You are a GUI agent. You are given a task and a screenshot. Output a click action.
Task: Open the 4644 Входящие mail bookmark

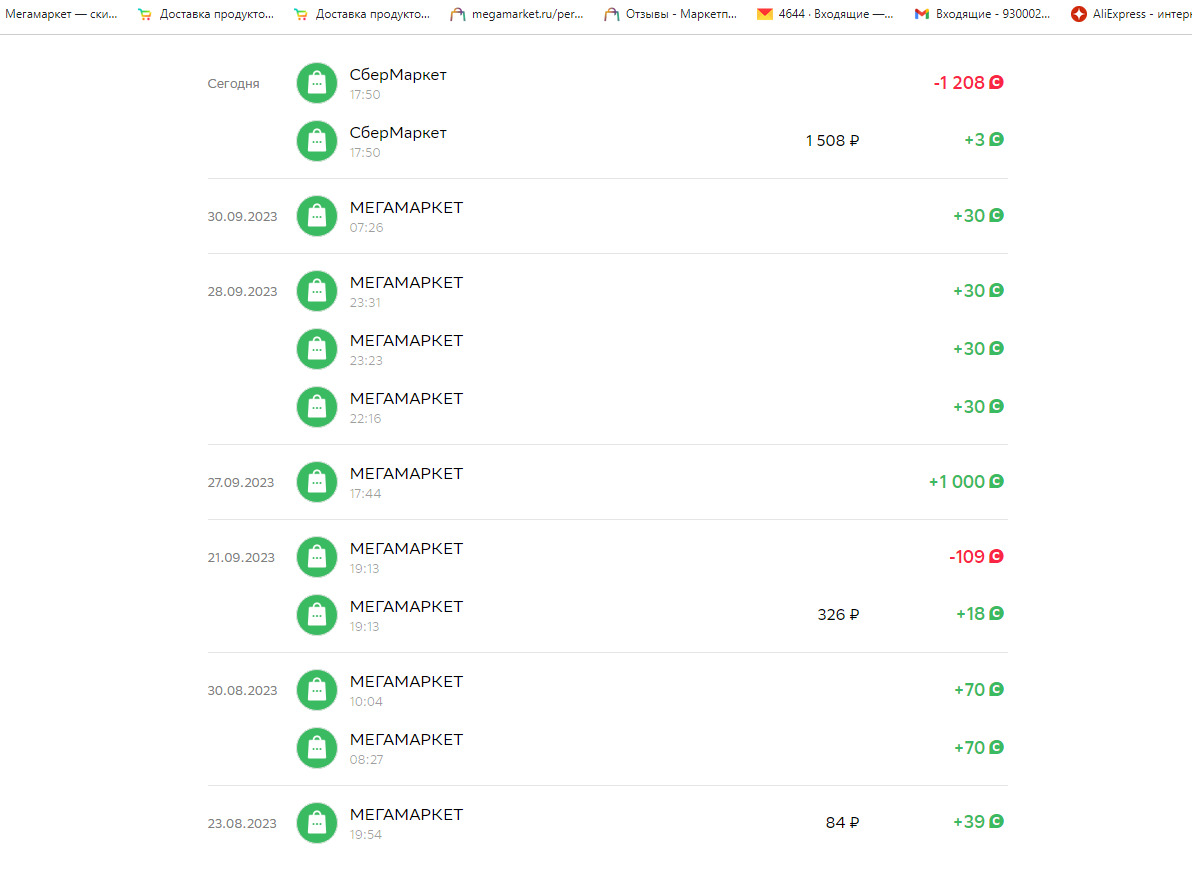click(825, 14)
